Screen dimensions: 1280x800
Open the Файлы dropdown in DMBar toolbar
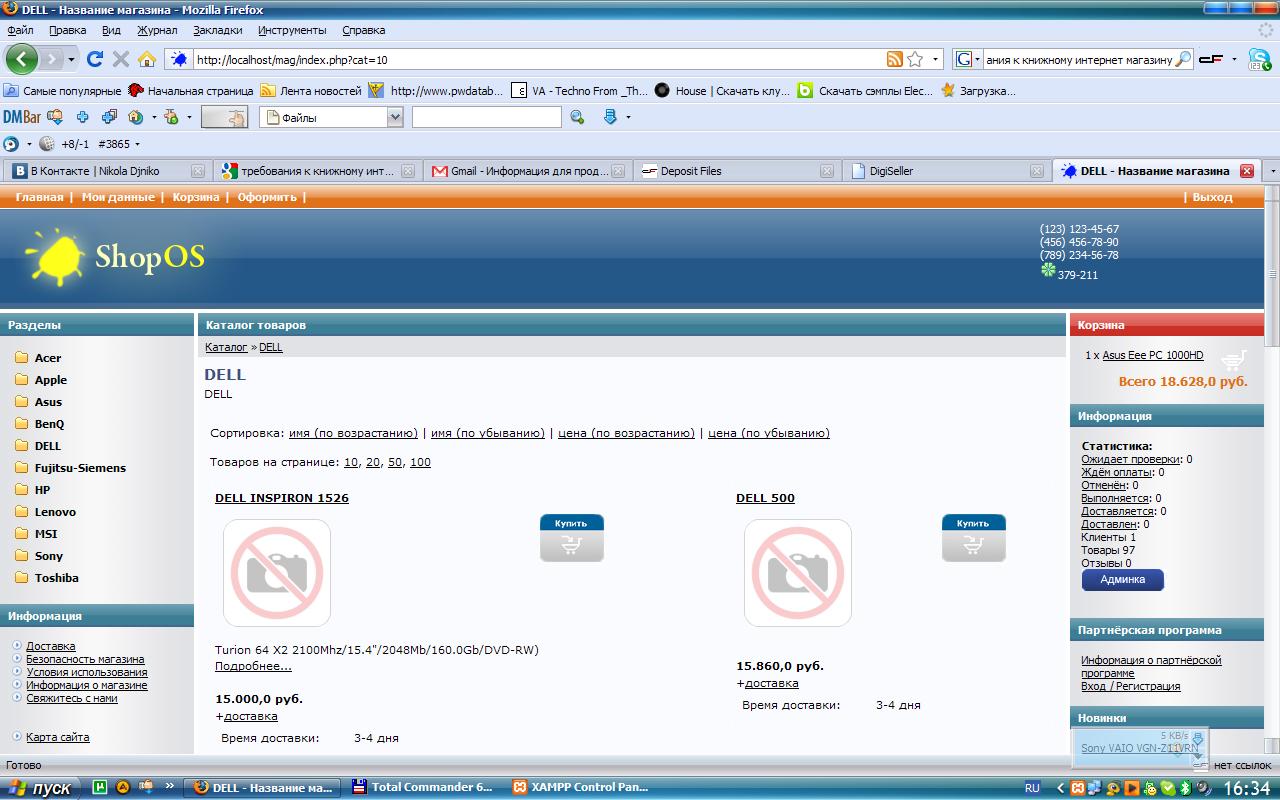(394, 118)
